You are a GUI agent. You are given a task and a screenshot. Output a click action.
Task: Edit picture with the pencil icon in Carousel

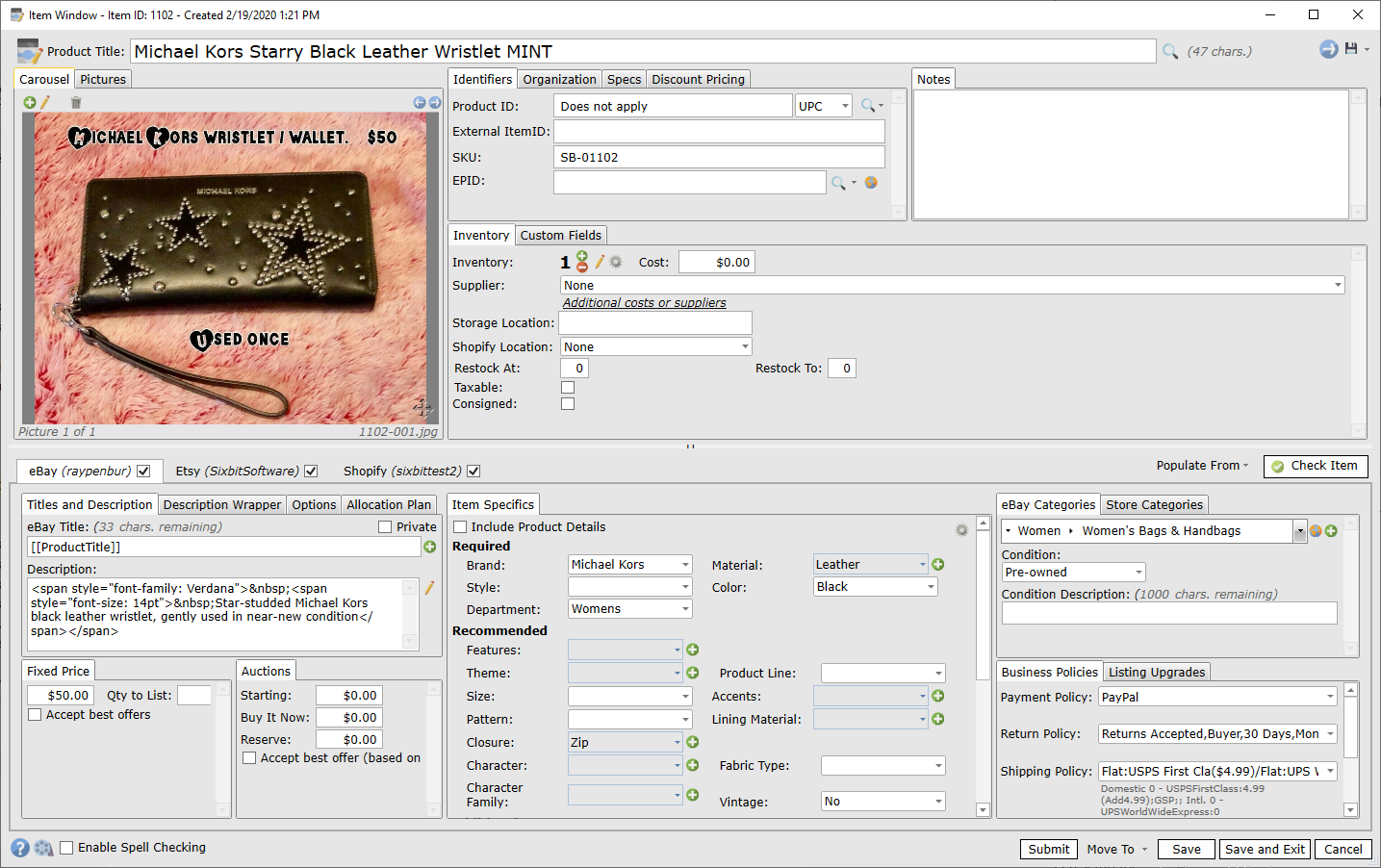pos(44,102)
